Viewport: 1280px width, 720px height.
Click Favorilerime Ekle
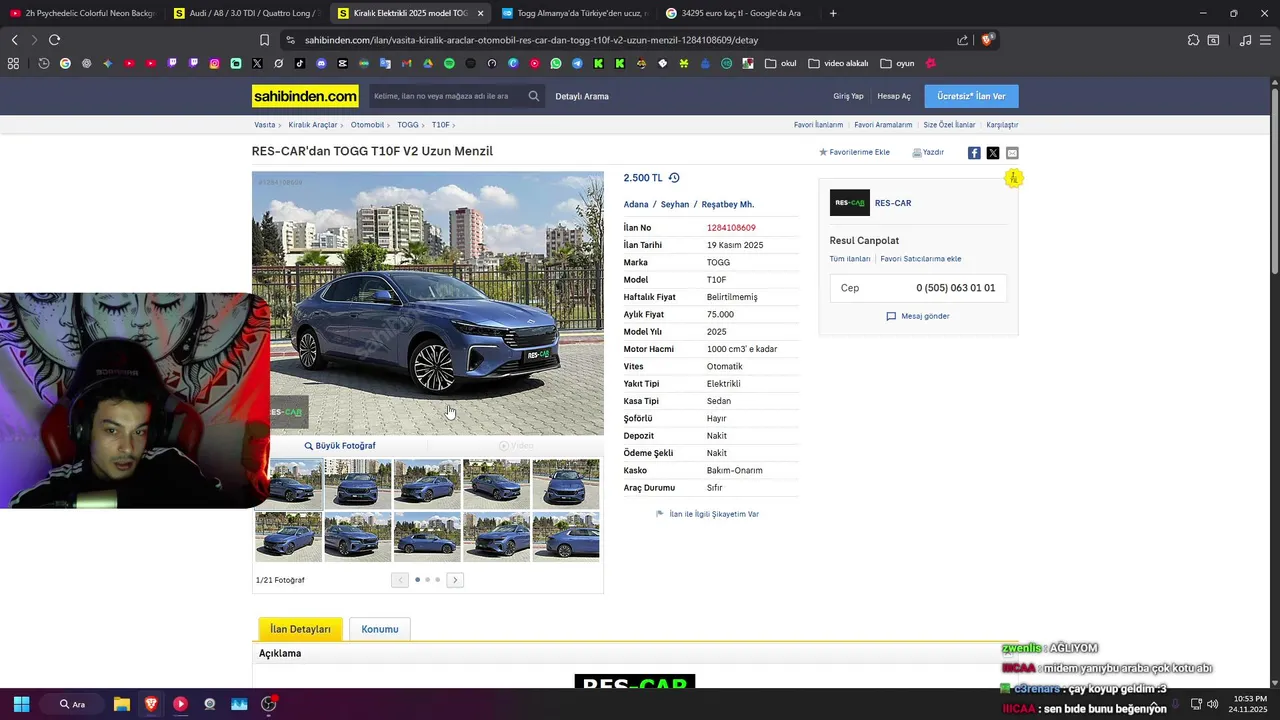[x=854, y=152]
